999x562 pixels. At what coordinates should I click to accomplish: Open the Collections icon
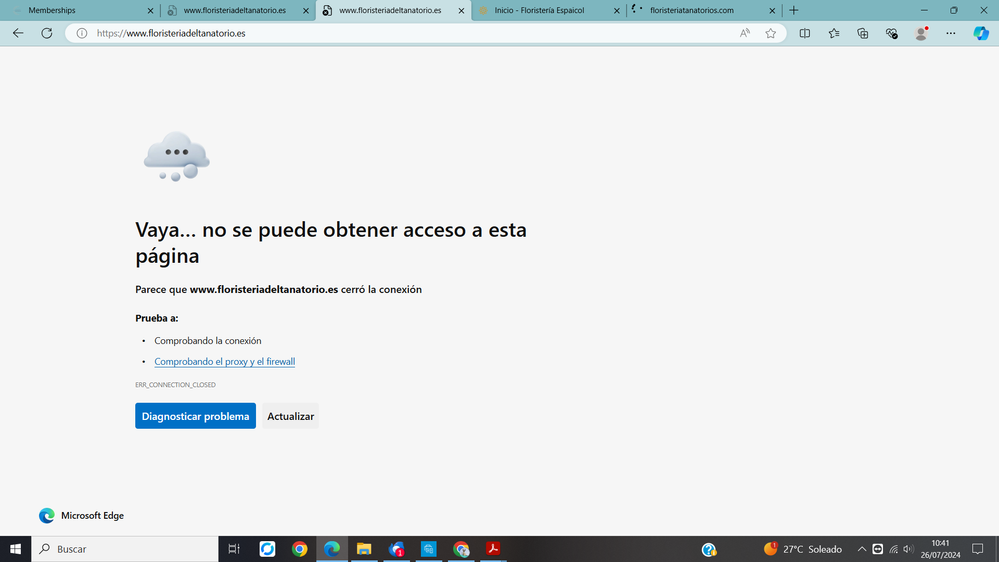(x=863, y=33)
